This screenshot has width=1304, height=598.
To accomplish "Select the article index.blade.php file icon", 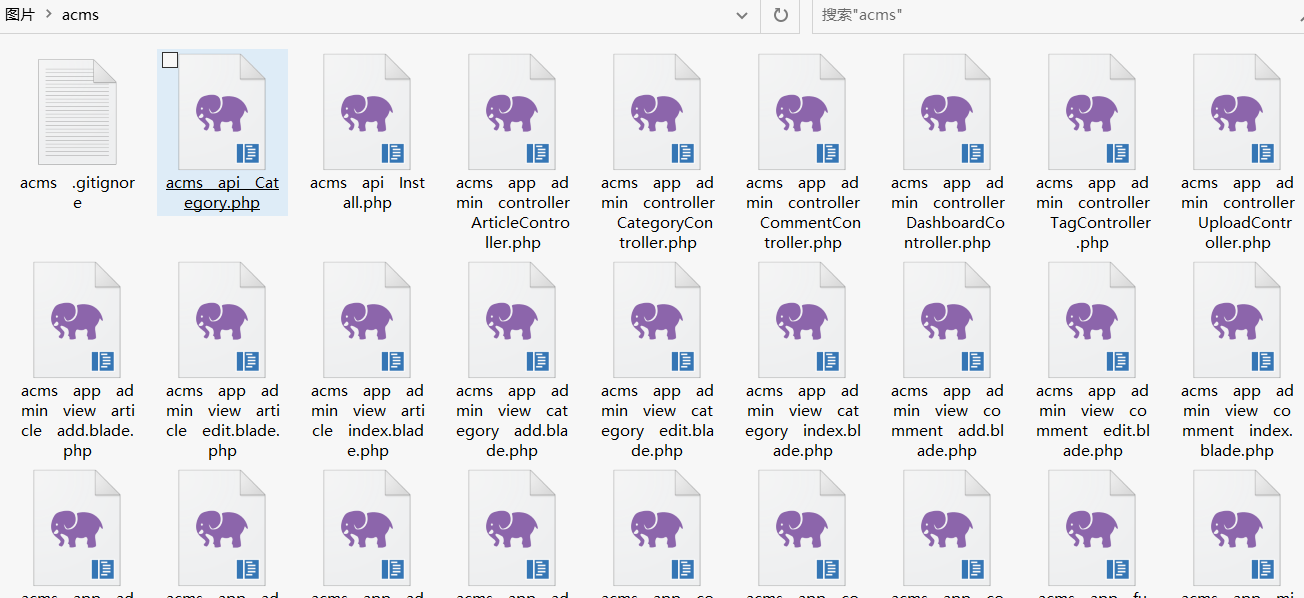I will coord(367,319).
